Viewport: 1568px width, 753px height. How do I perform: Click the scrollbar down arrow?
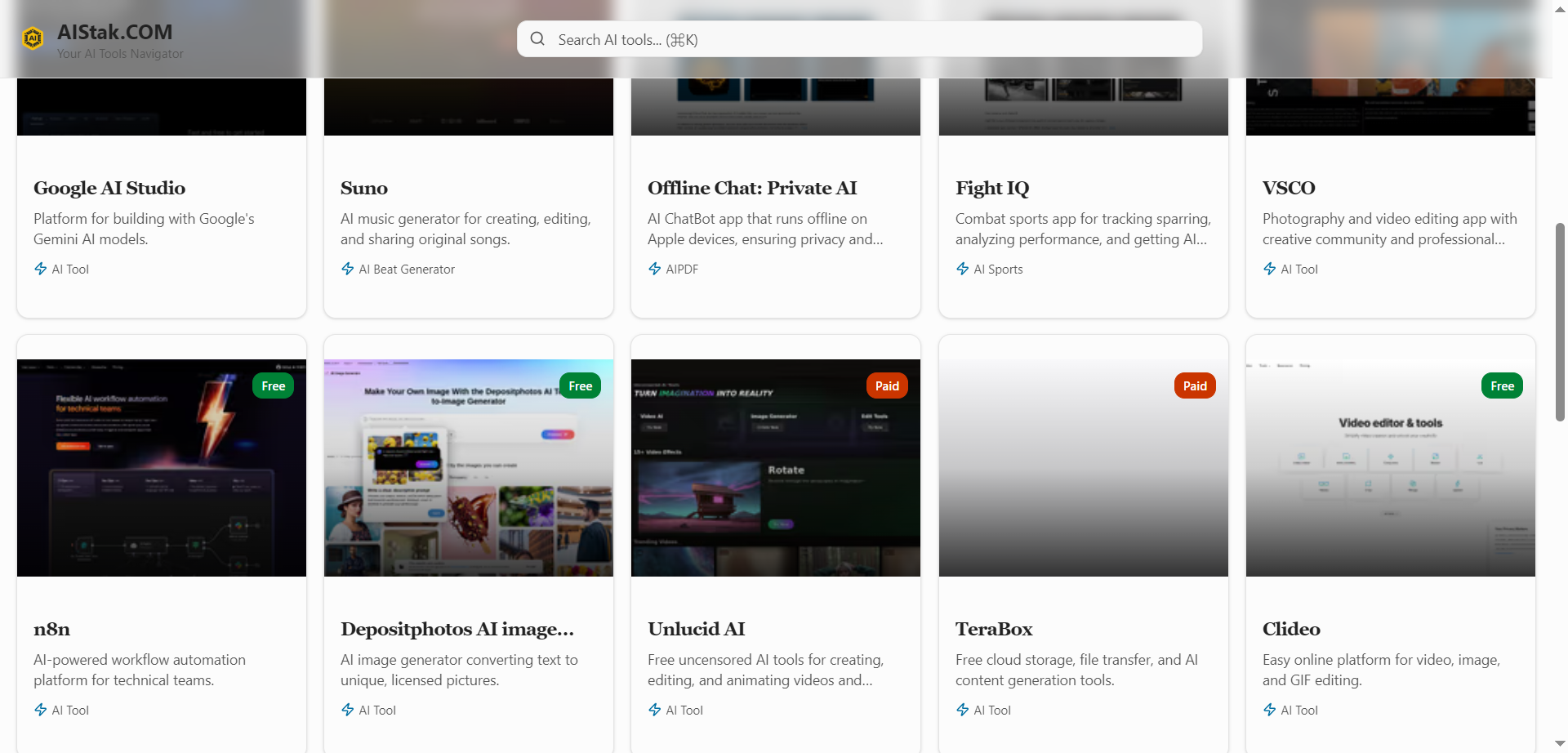pos(1560,745)
